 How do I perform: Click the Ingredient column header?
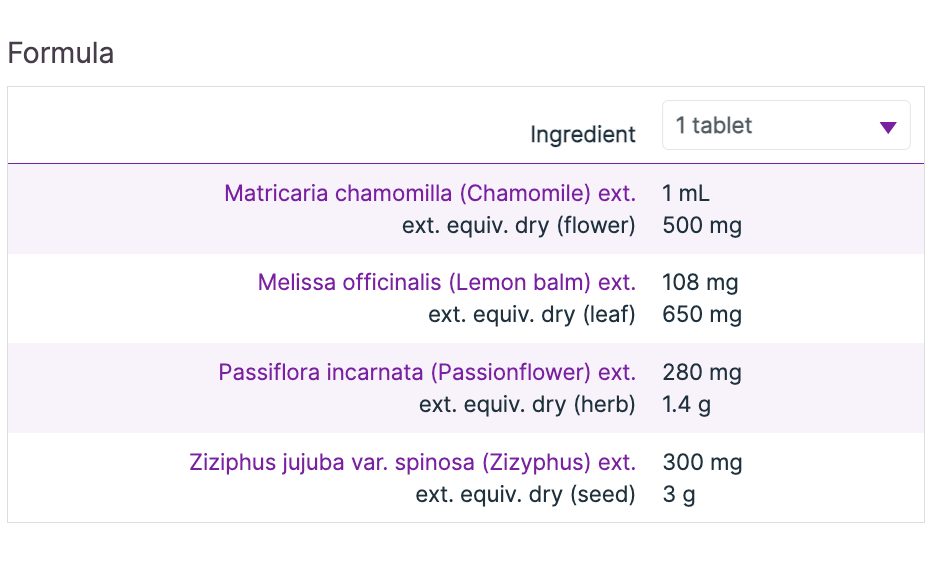pyautogui.click(x=582, y=135)
